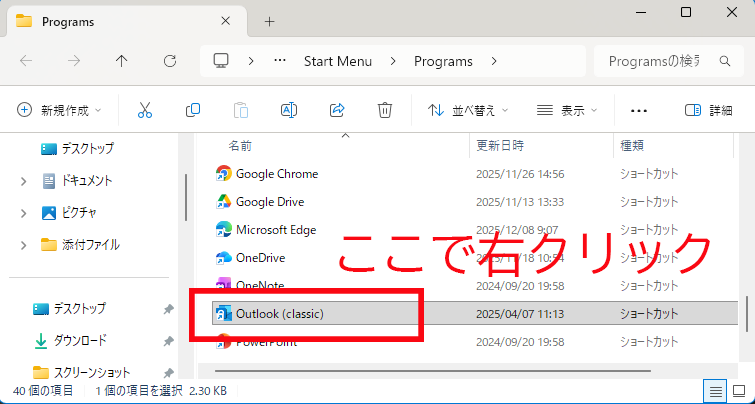The image size is (755, 404).
Task: Click Programs breadcrumb in address bar
Action: (x=443, y=61)
